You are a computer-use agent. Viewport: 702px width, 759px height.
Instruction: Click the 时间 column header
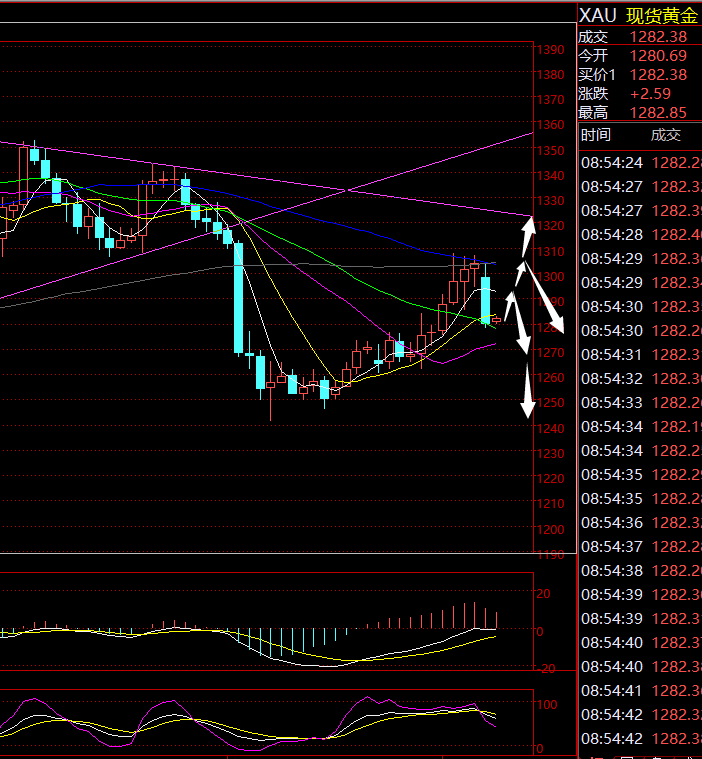(x=596, y=135)
